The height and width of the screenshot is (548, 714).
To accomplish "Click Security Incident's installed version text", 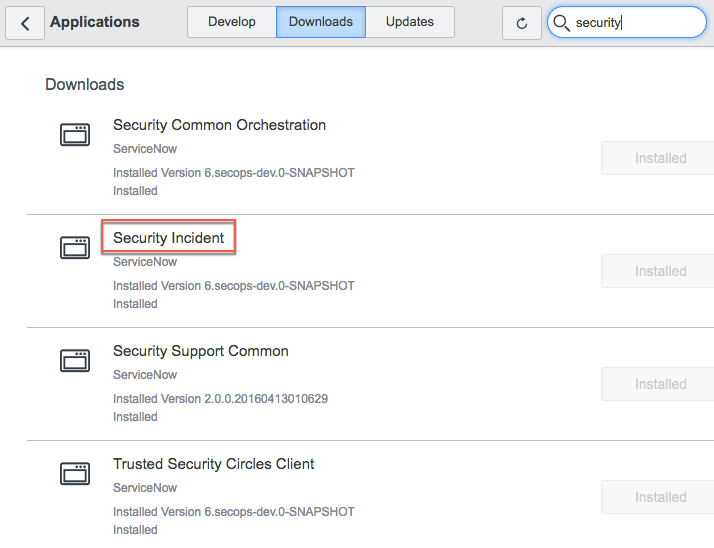I will tap(234, 286).
